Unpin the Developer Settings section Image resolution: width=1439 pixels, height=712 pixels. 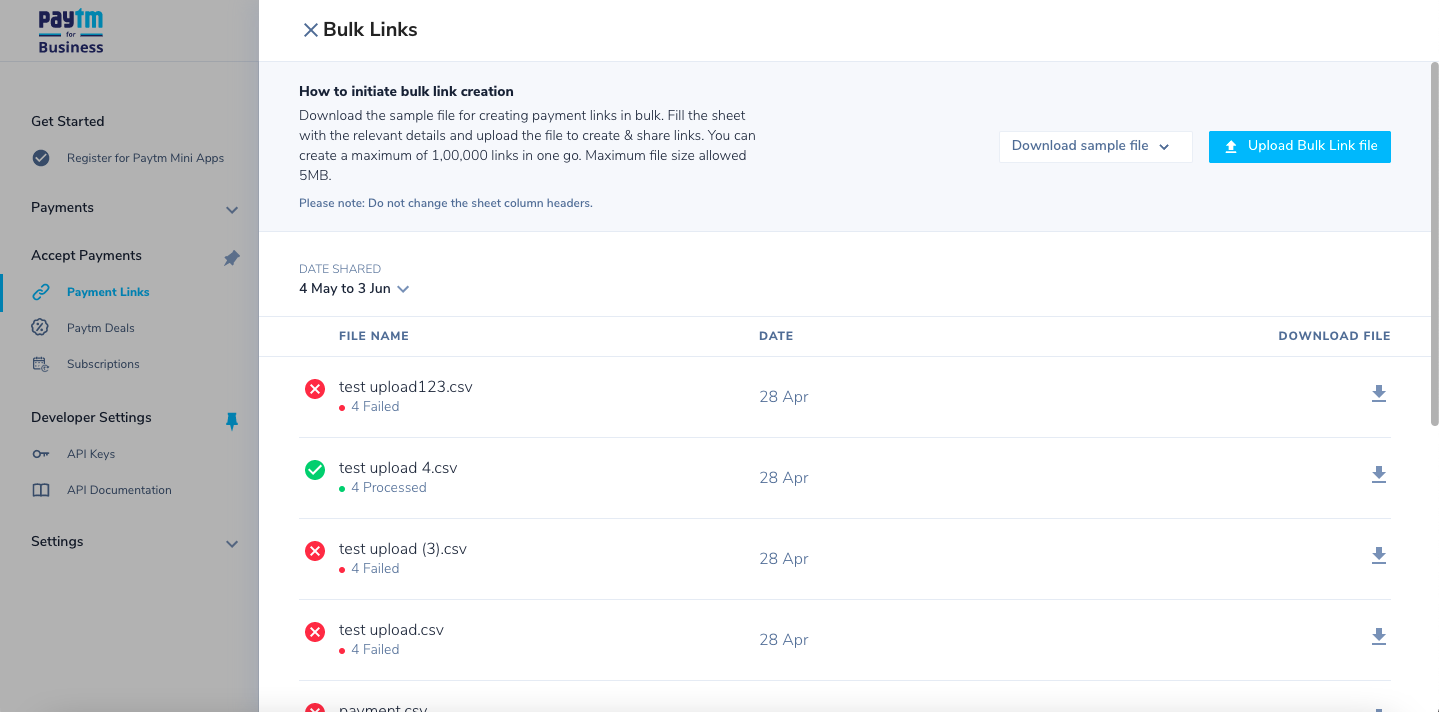232,421
